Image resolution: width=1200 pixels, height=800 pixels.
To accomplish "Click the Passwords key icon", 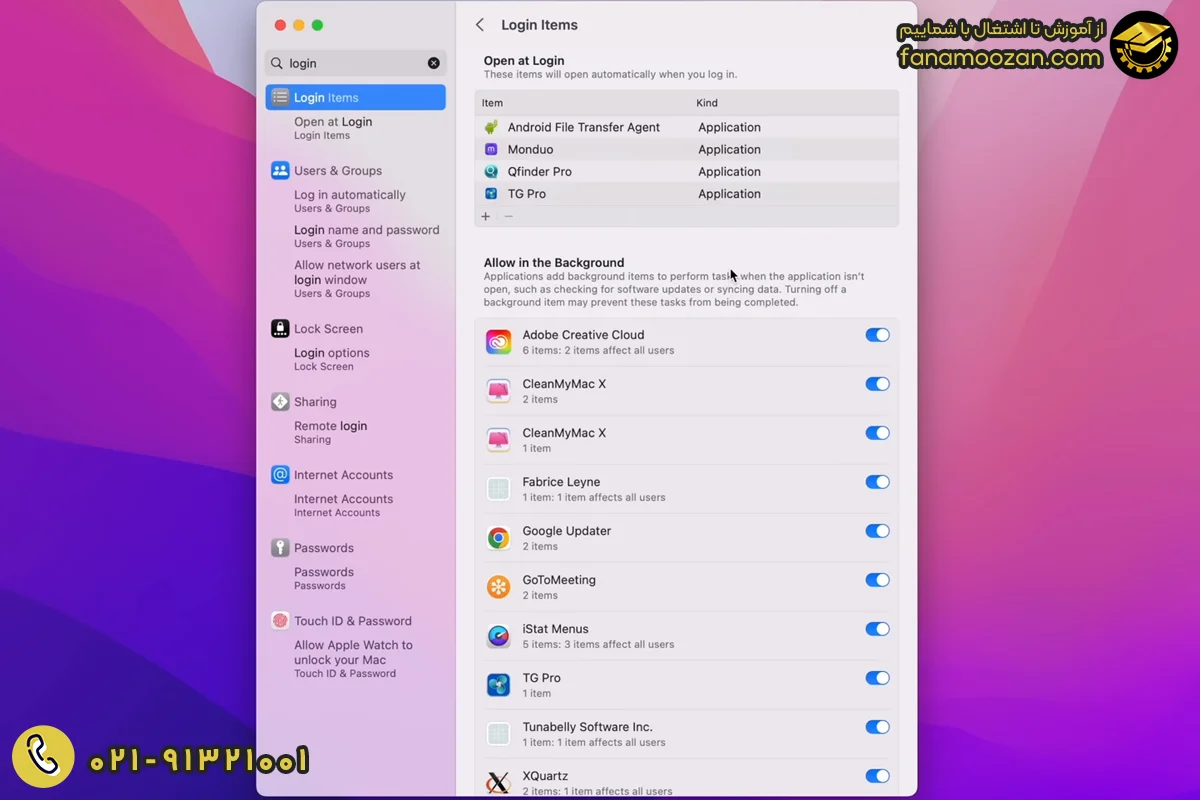I will click(x=280, y=547).
